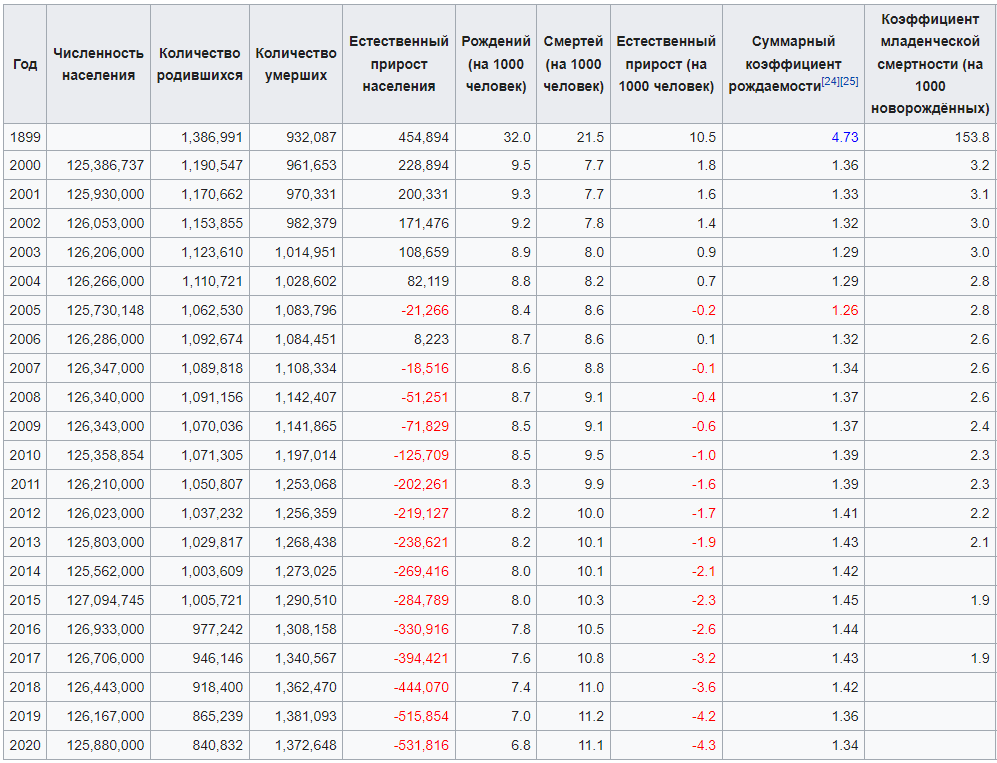This screenshot has width=997, height=763.
Task: Click deaths value 1,381,093
Action: 306,717
